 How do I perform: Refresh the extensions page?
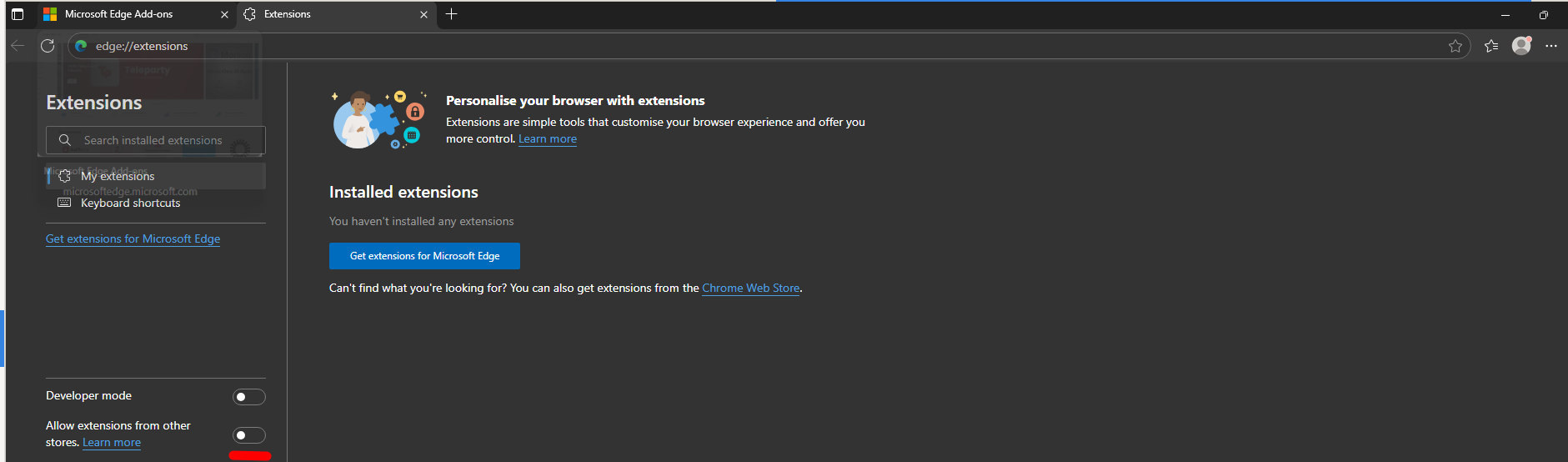click(48, 46)
